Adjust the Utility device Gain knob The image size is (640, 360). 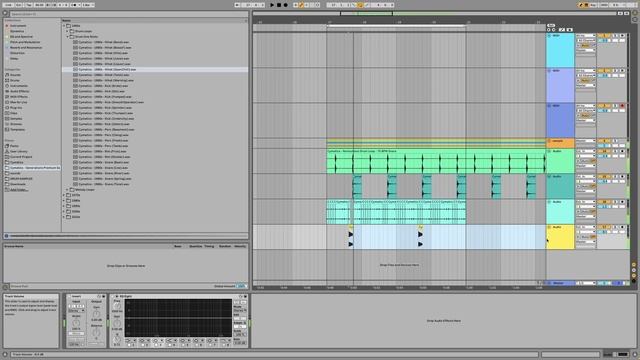(96, 314)
